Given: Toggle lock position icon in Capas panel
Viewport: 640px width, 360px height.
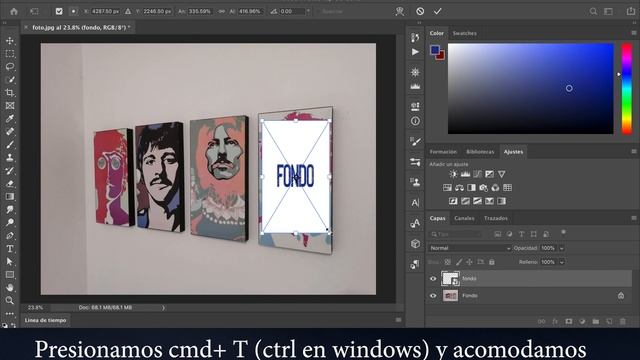Looking at the screenshot, I should point(470,262).
